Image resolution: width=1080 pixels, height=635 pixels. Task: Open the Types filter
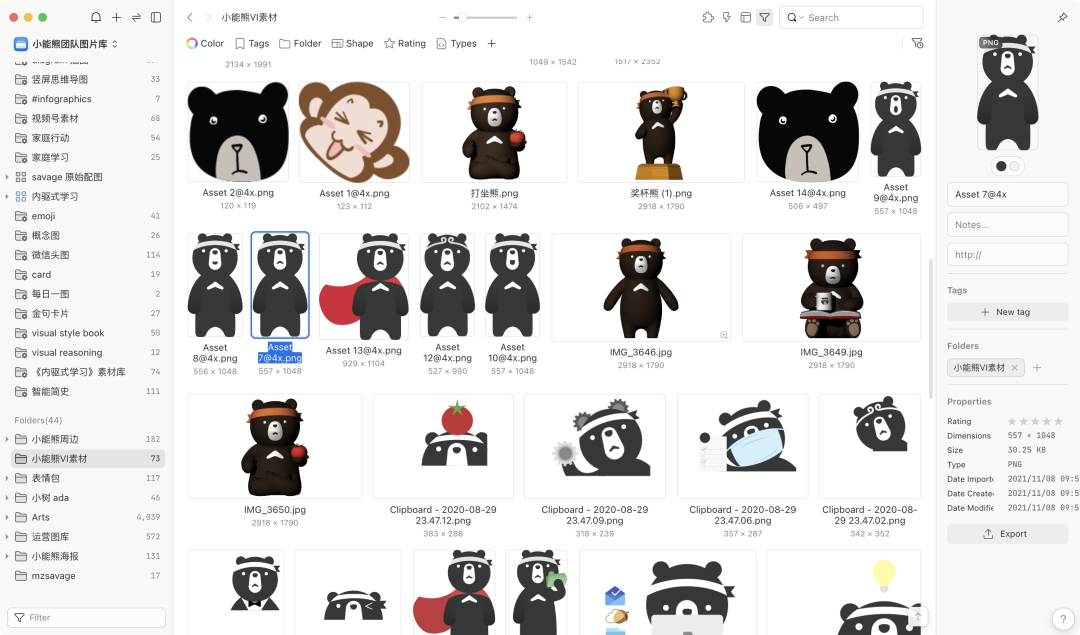pyautogui.click(x=457, y=43)
